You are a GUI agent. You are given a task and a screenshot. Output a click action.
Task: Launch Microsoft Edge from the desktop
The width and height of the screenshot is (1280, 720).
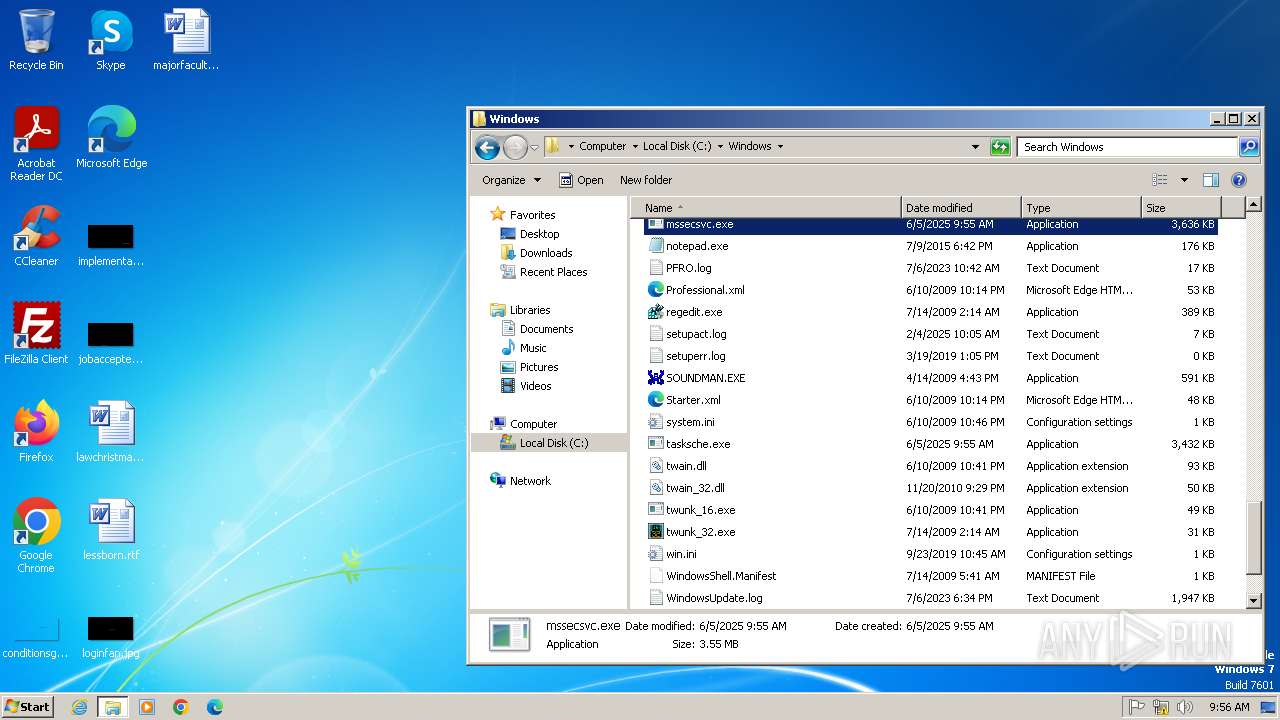click(111, 137)
